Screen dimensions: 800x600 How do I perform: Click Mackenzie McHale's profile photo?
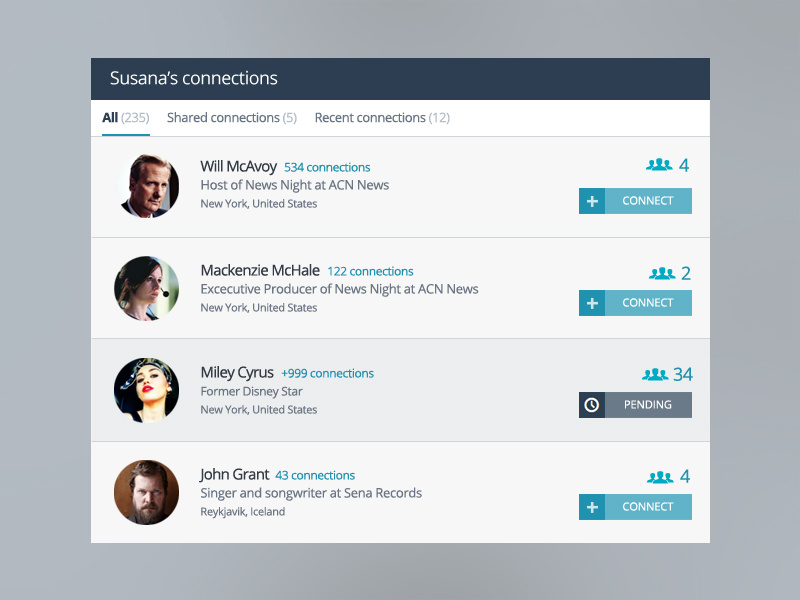147,288
